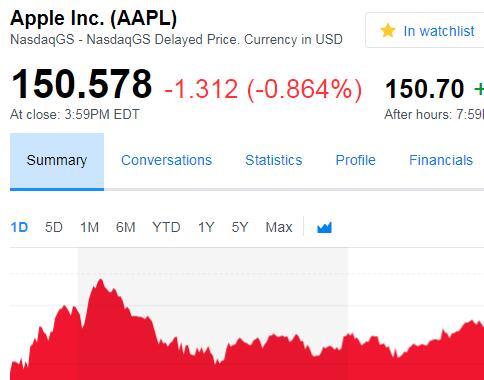484x380 pixels.
Task: Show the Max chart history
Action: [x=279, y=227]
